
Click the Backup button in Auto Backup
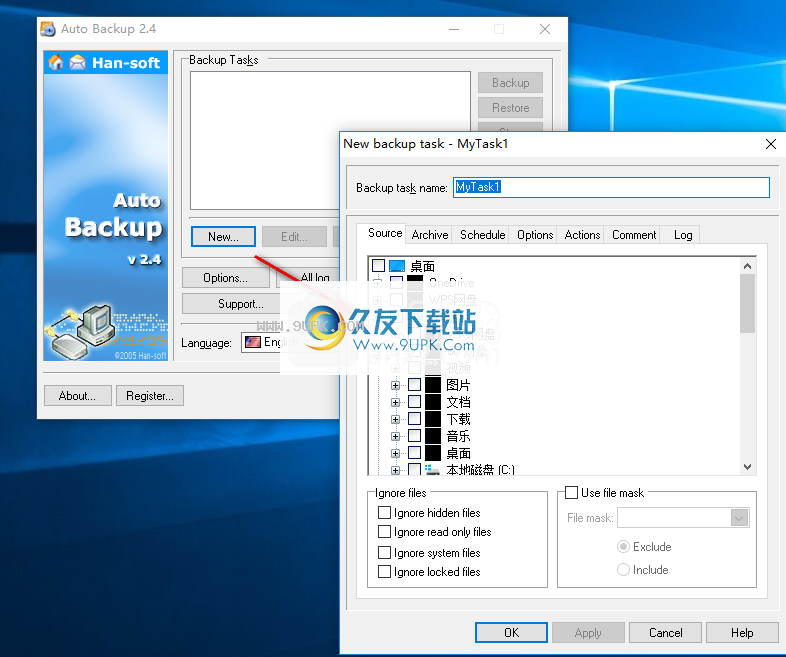coord(510,83)
